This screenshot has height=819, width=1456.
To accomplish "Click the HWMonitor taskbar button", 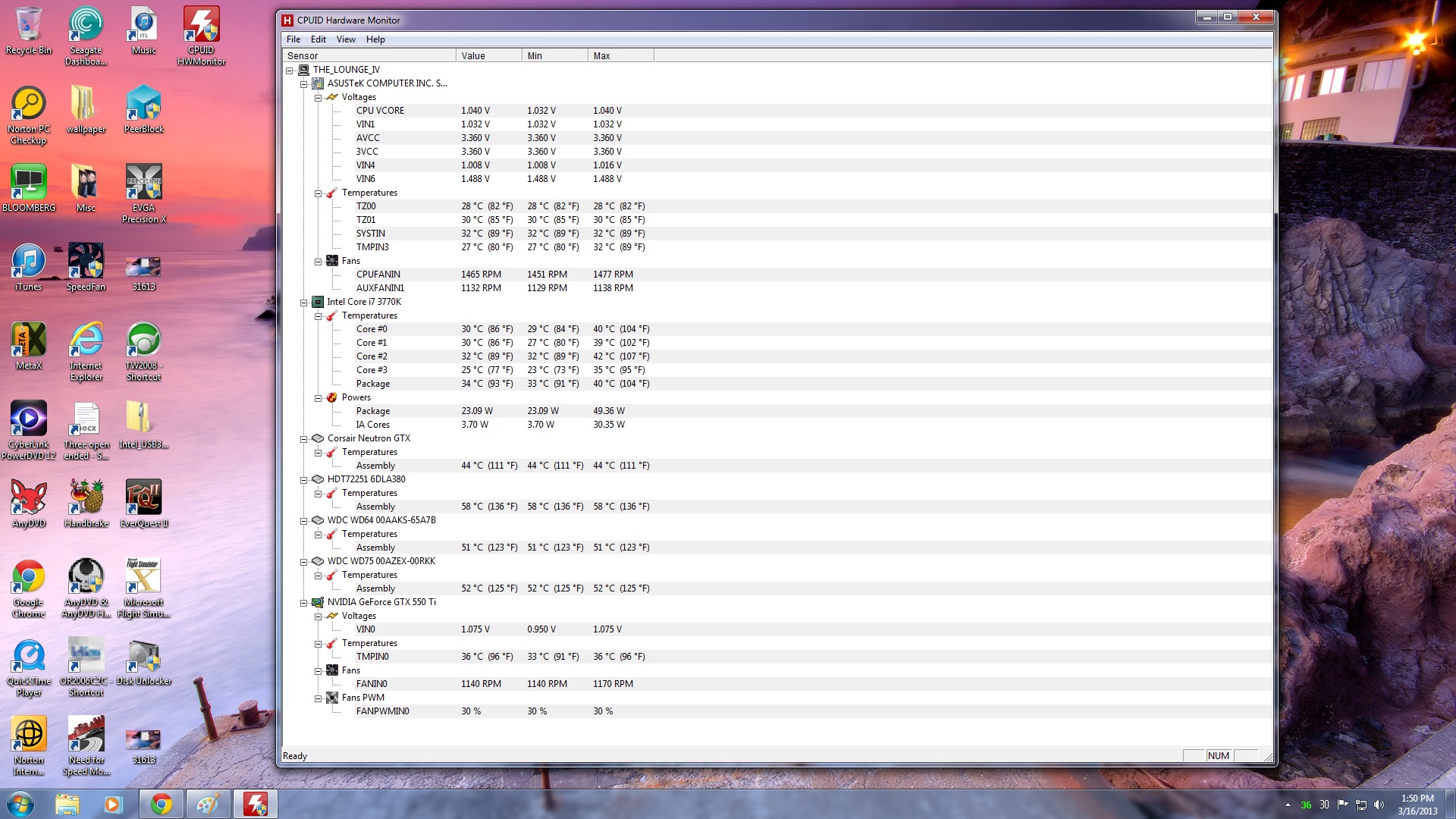I will (255, 804).
